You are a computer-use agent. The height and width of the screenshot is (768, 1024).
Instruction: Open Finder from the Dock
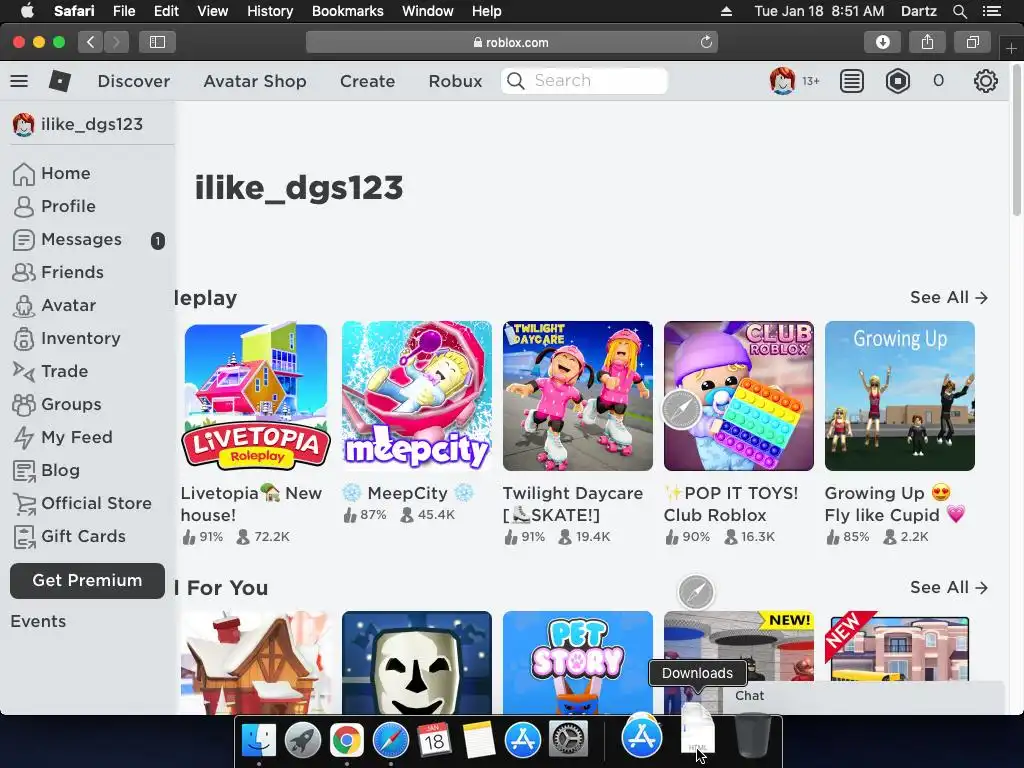tap(259, 740)
